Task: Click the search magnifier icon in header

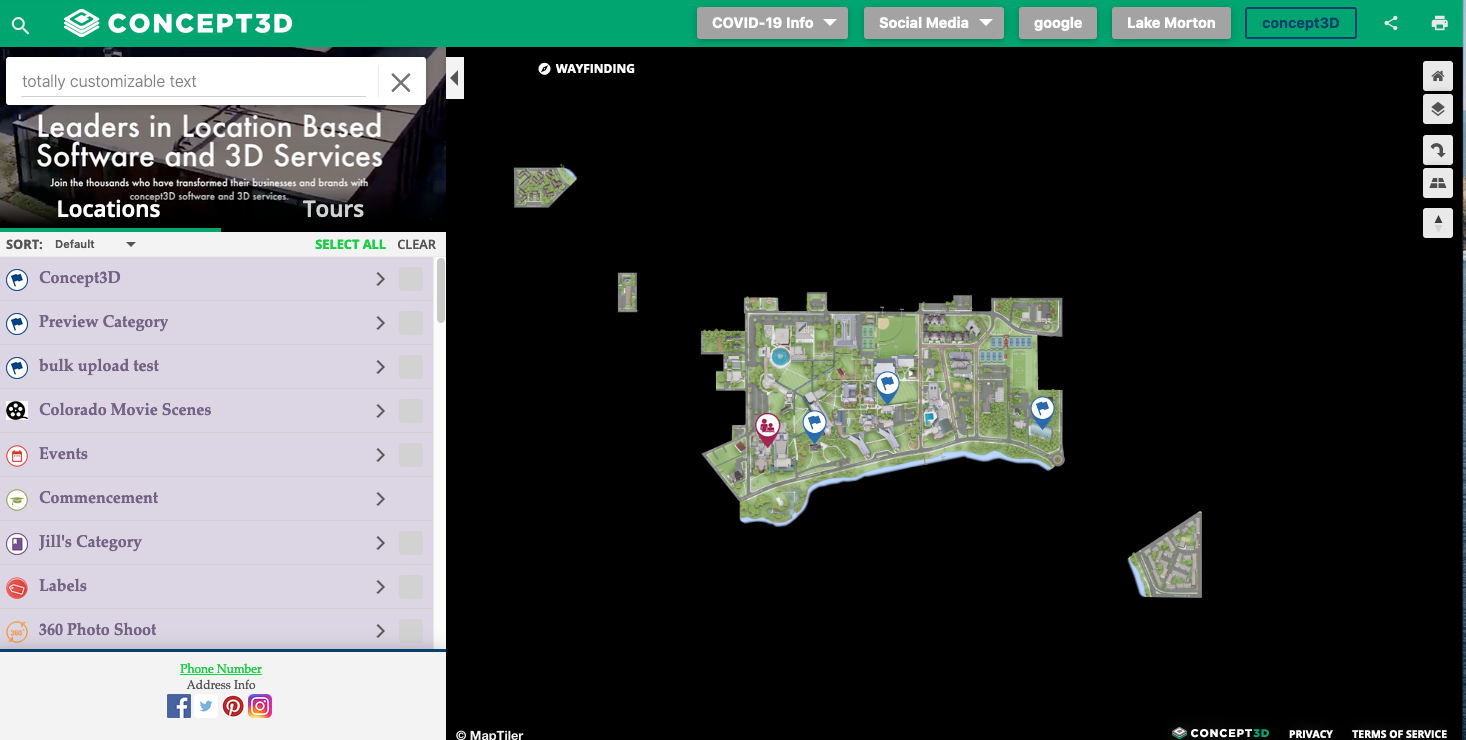Action: pos(20,25)
